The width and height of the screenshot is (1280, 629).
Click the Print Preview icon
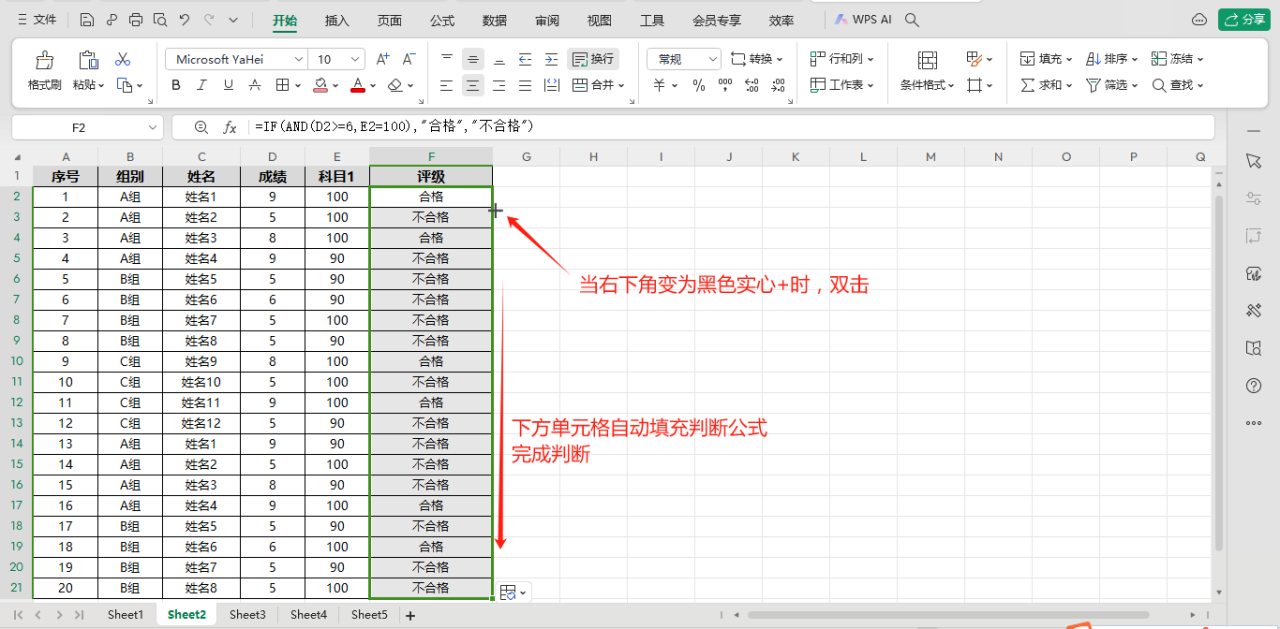tap(159, 20)
